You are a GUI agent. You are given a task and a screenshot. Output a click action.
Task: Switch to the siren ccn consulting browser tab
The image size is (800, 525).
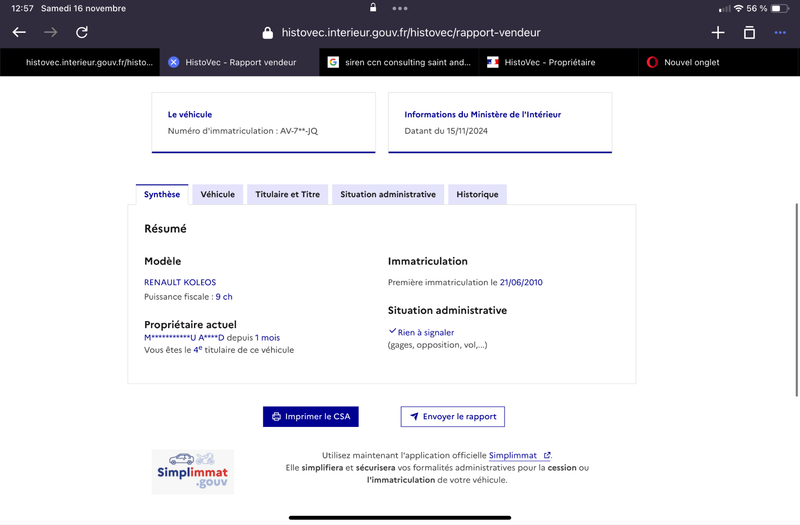tap(399, 62)
